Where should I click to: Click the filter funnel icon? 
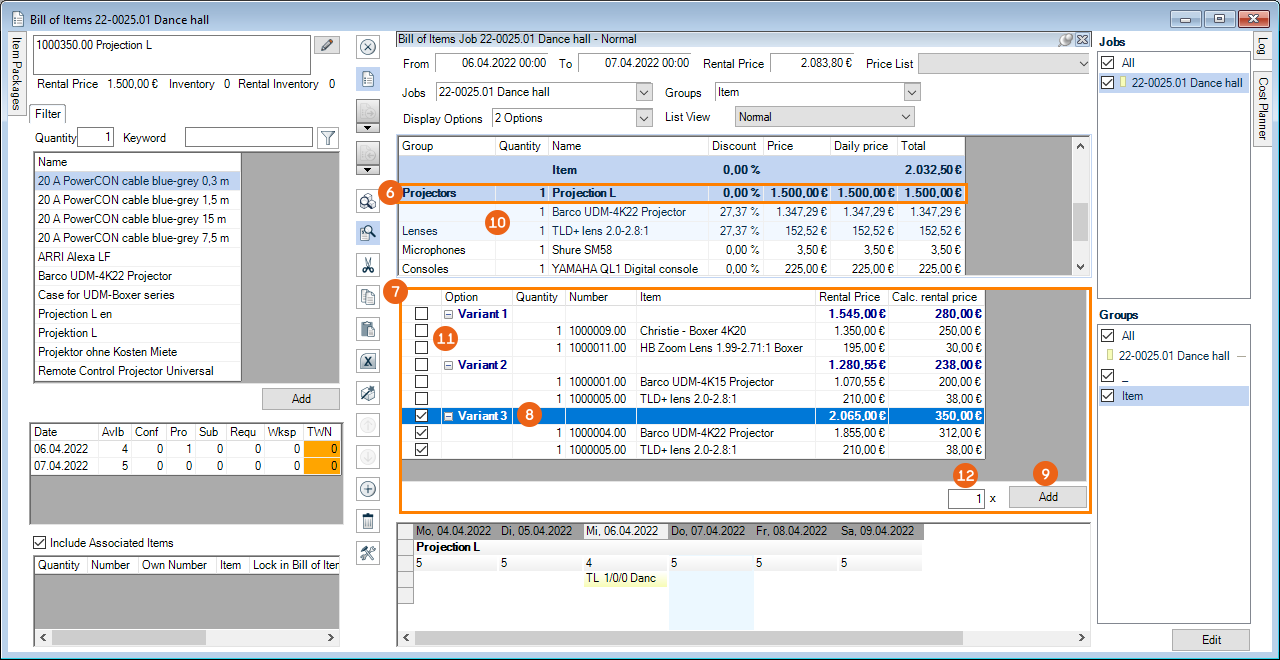coord(327,138)
